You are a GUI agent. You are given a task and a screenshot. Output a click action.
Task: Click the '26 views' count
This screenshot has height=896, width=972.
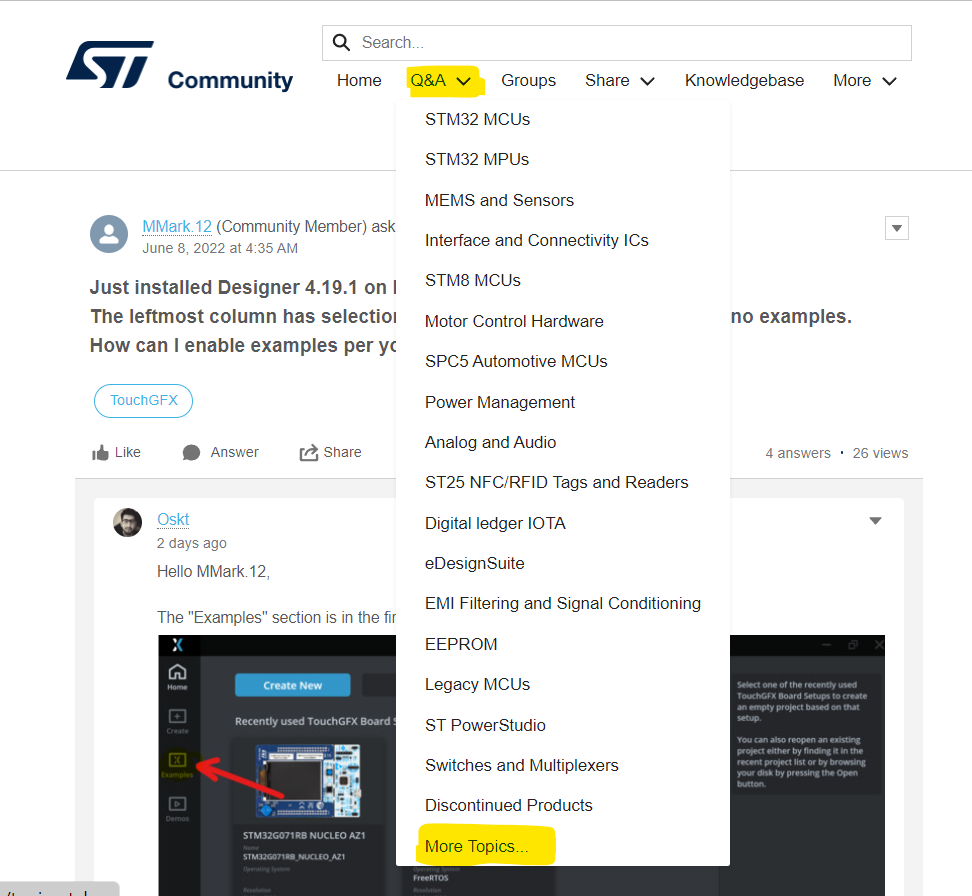(880, 453)
